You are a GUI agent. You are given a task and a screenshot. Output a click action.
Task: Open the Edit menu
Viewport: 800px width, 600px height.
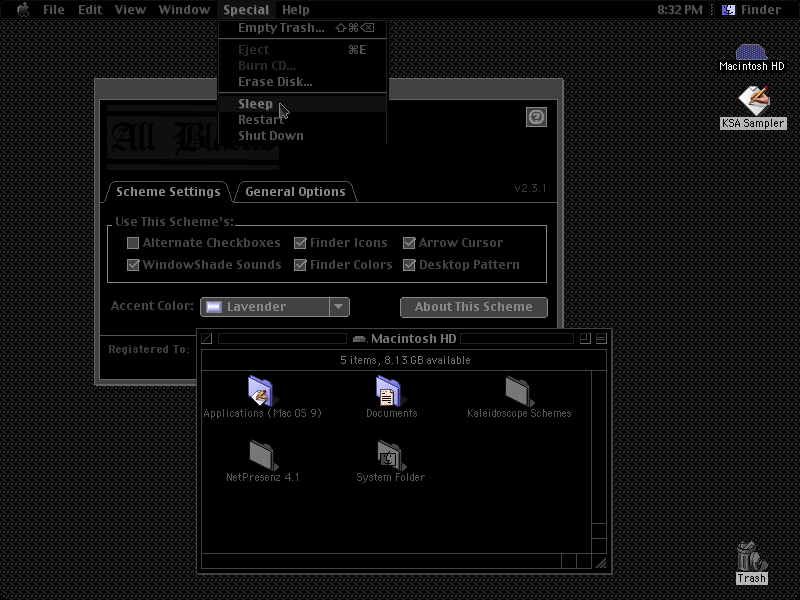(90, 10)
